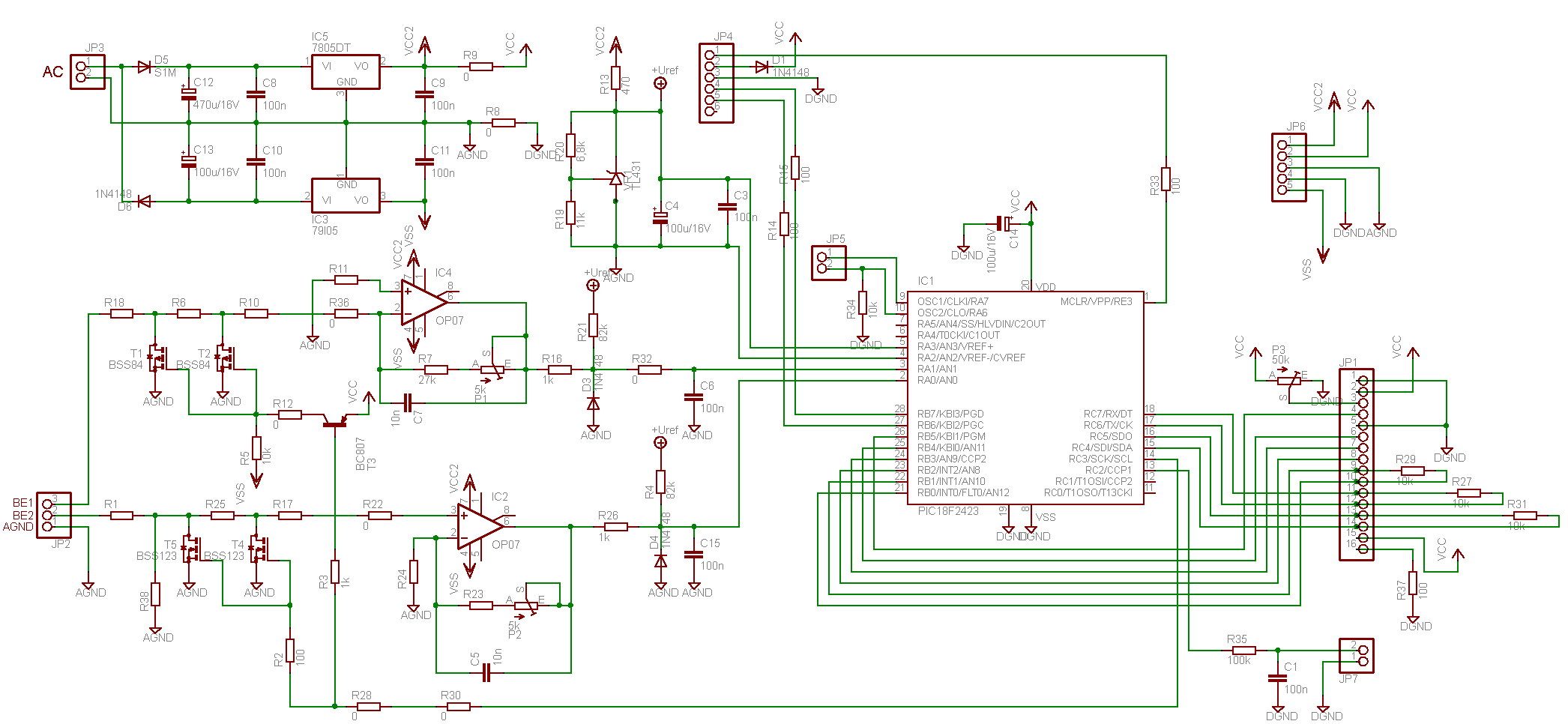Select the JP2 three-pin input connector

point(54,515)
